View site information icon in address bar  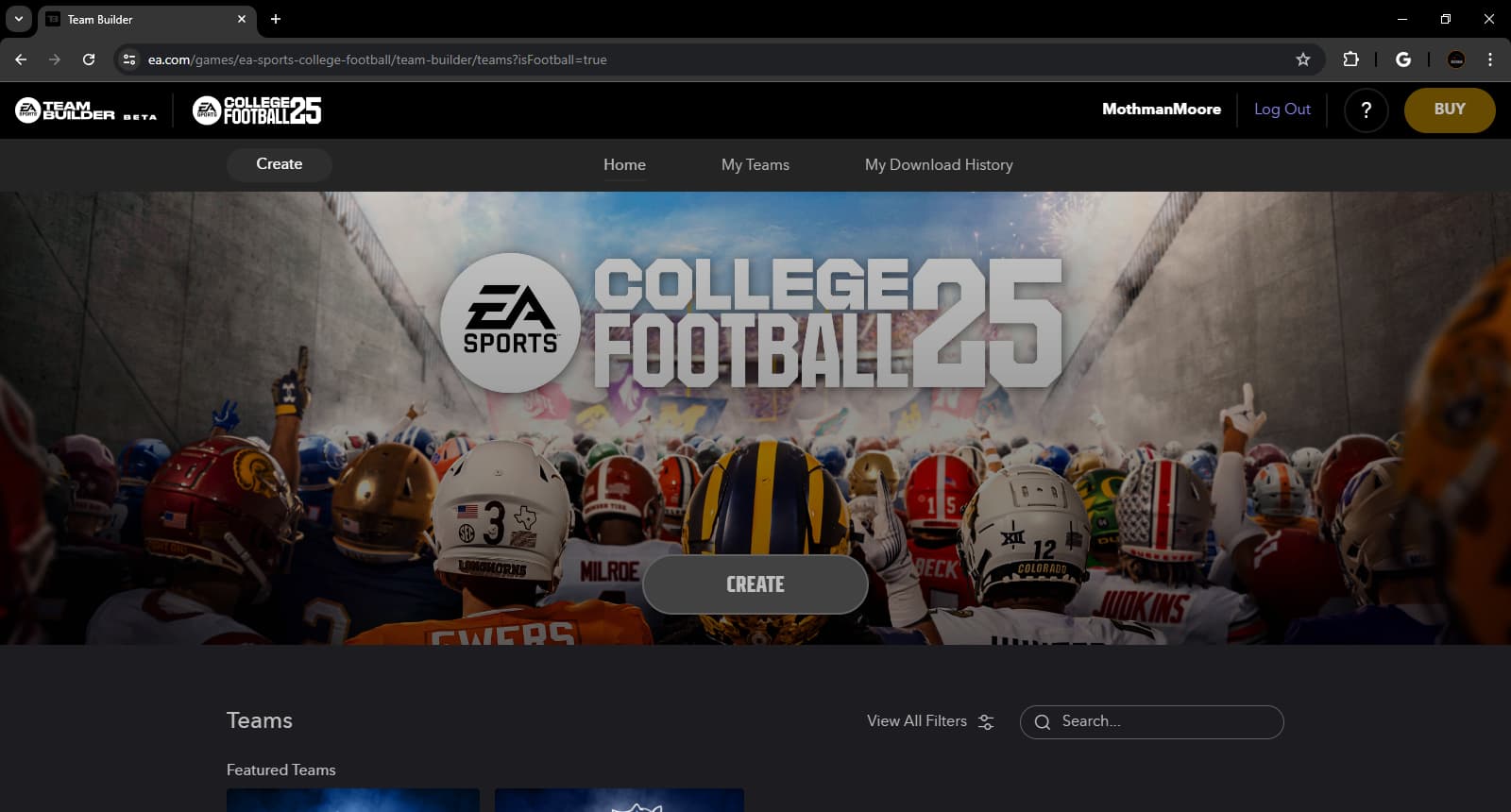point(129,59)
